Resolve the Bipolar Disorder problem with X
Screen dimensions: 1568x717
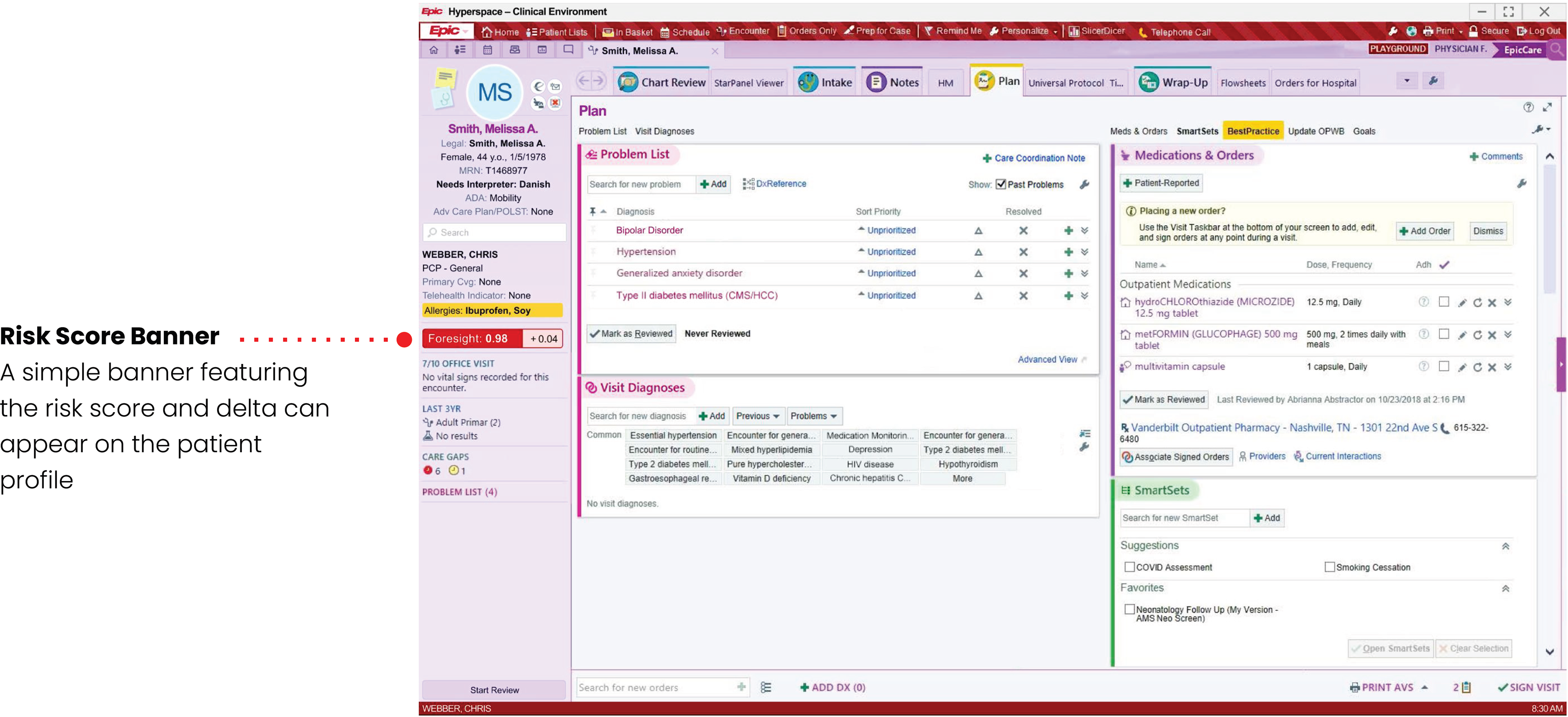coord(1023,231)
